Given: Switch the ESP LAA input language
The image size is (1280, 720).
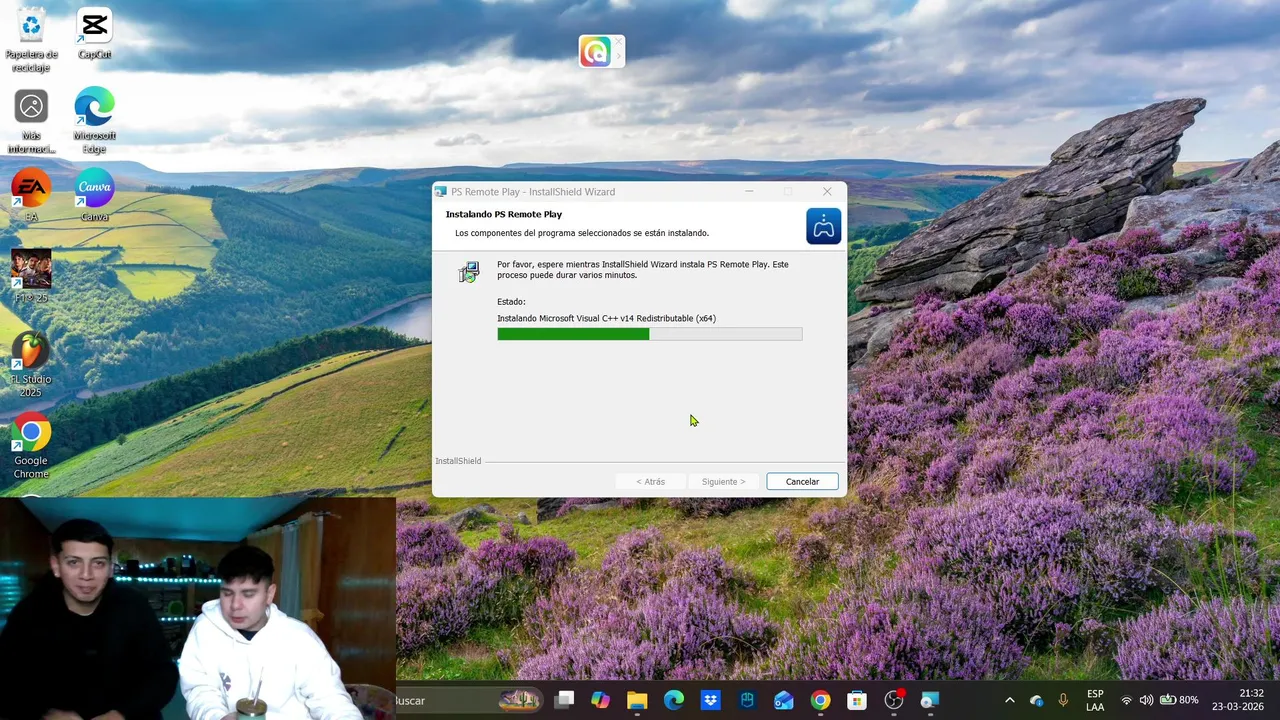Looking at the screenshot, I should 1095,700.
